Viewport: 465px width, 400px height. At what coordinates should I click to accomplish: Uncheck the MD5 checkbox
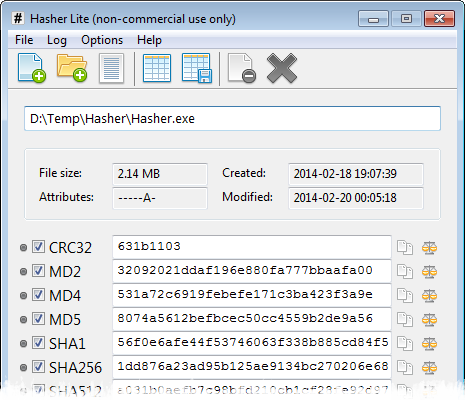[38, 319]
